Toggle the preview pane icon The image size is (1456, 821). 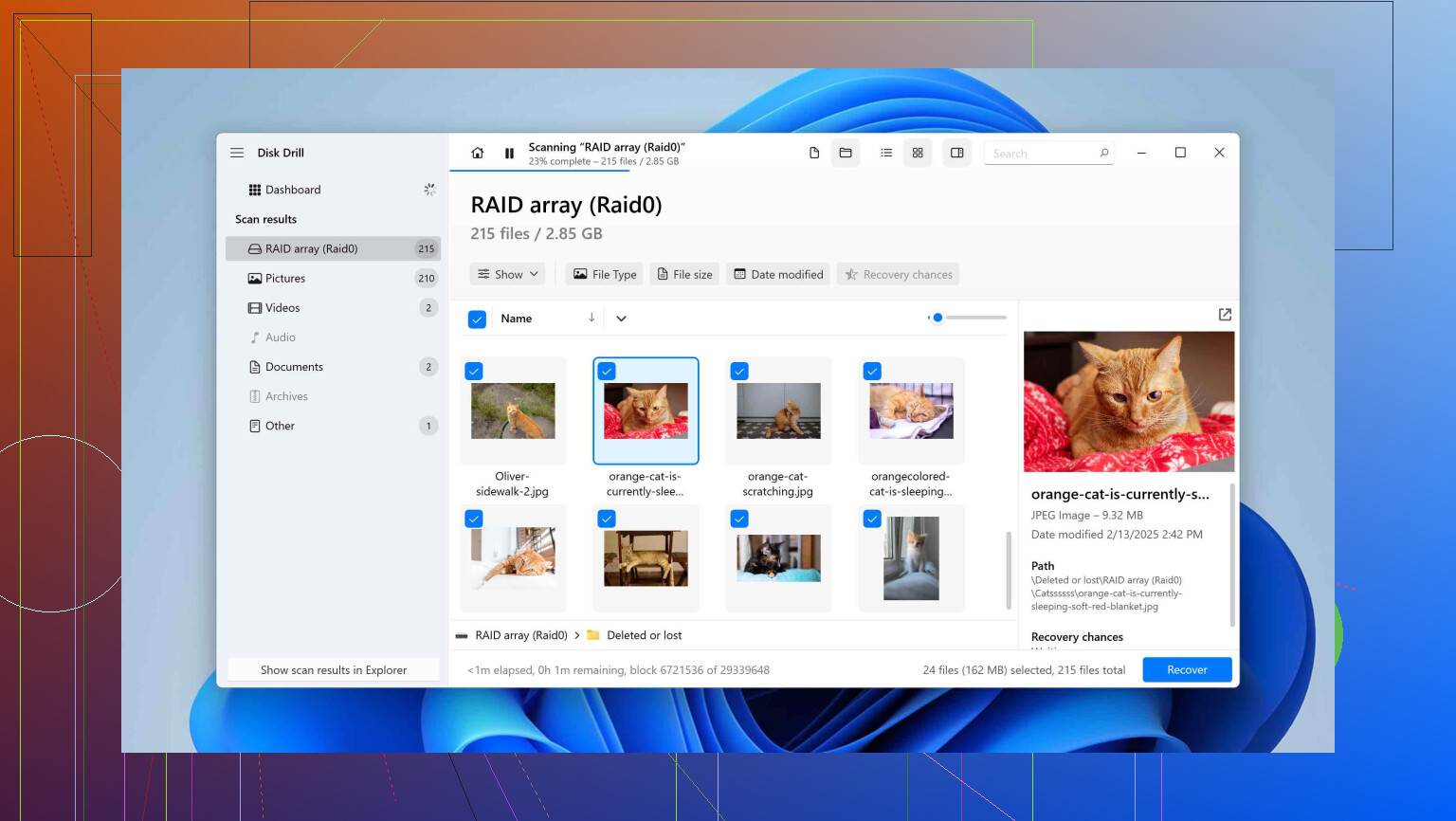tap(957, 153)
